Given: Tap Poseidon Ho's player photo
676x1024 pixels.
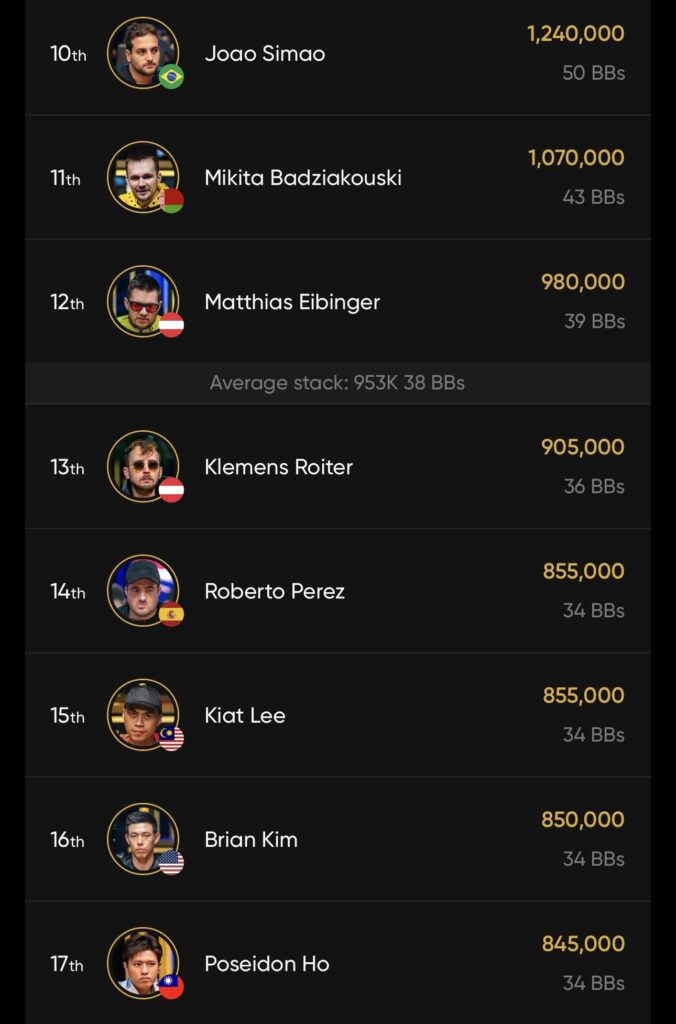Looking at the screenshot, I should click(x=143, y=963).
